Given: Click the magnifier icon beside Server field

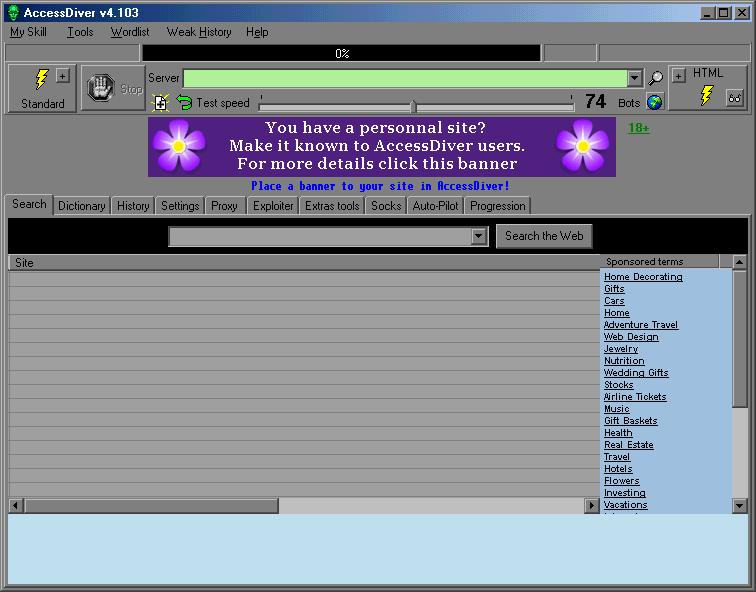Looking at the screenshot, I should 655,78.
